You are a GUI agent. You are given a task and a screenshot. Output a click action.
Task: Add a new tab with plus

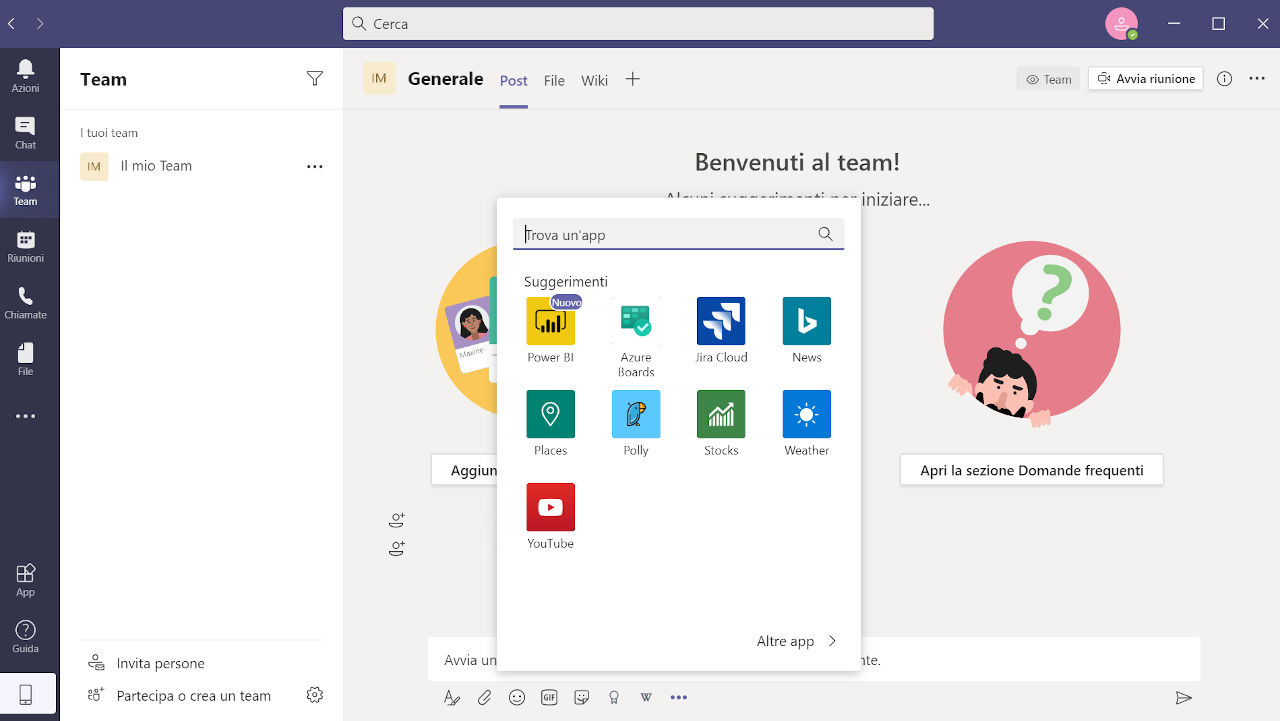tap(632, 79)
